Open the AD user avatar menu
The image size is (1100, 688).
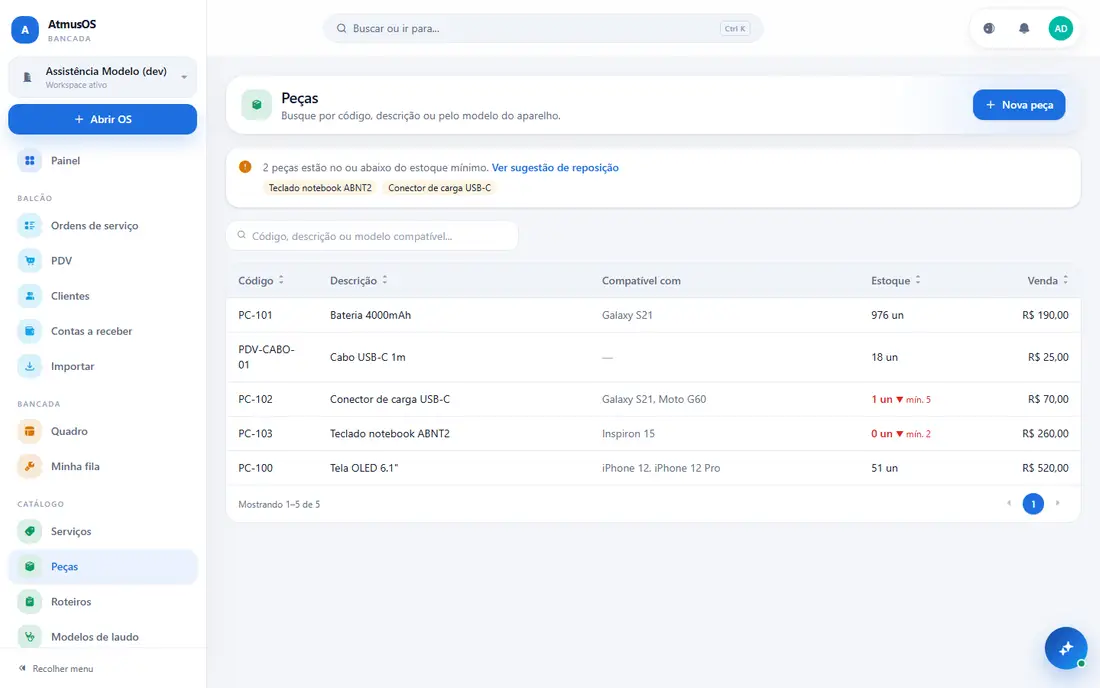[1060, 29]
